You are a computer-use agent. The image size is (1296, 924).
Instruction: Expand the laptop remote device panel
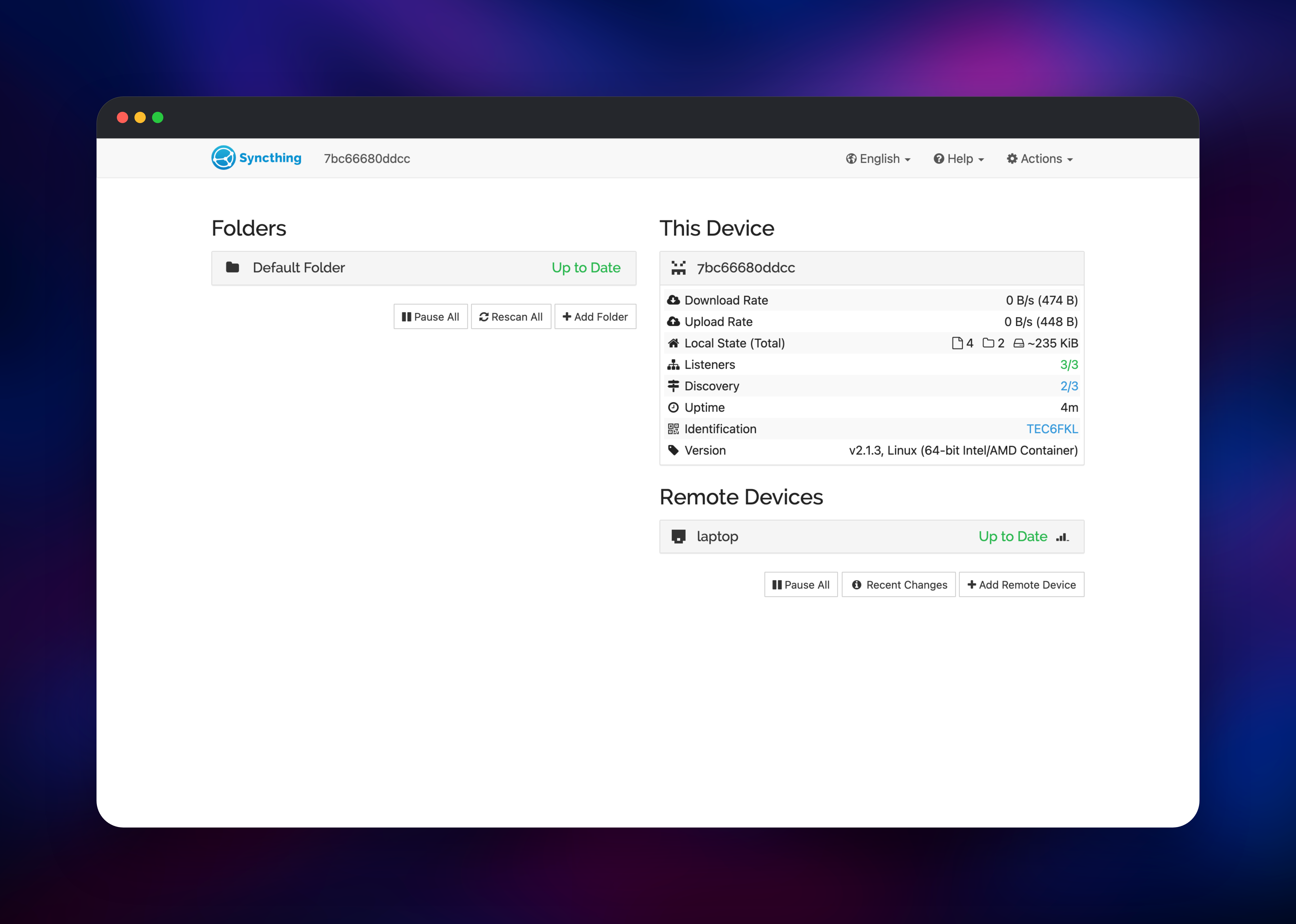click(872, 537)
